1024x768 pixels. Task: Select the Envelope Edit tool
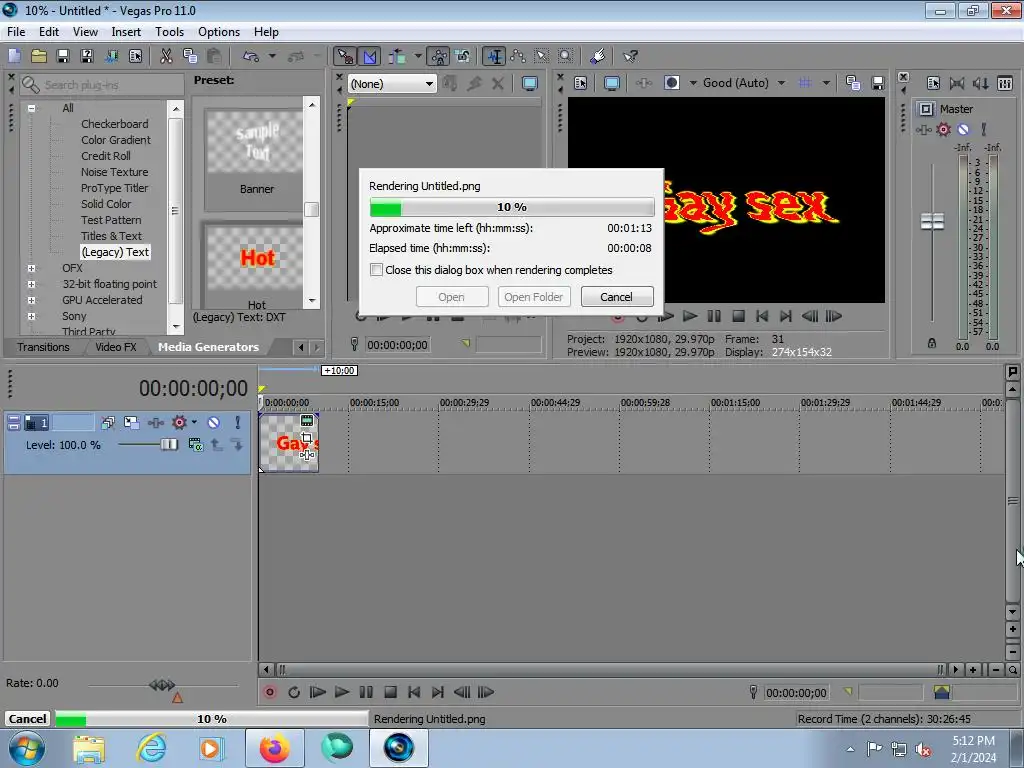coord(518,57)
